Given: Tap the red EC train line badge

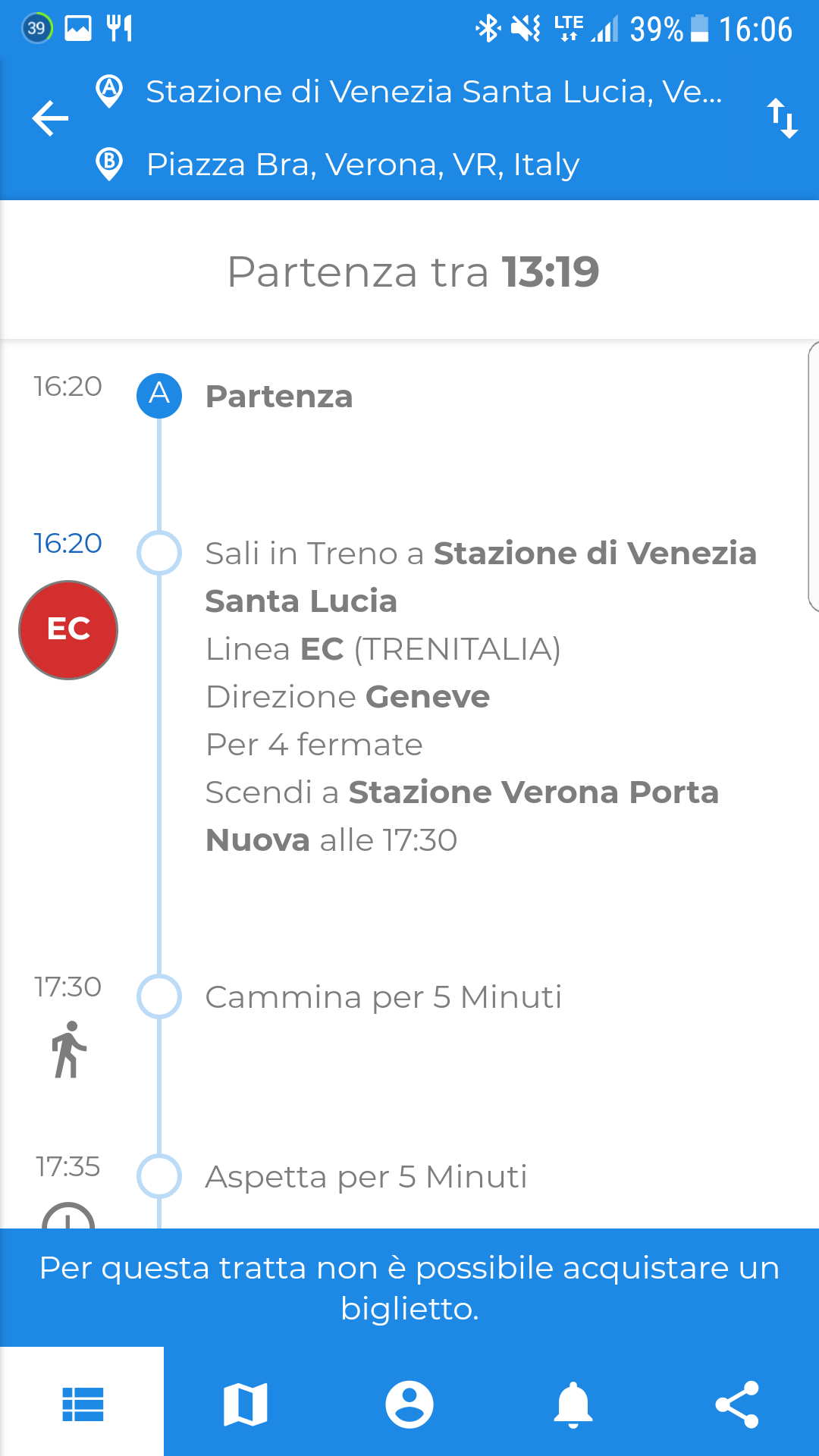Looking at the screenshot, I should tap(68, 629).
